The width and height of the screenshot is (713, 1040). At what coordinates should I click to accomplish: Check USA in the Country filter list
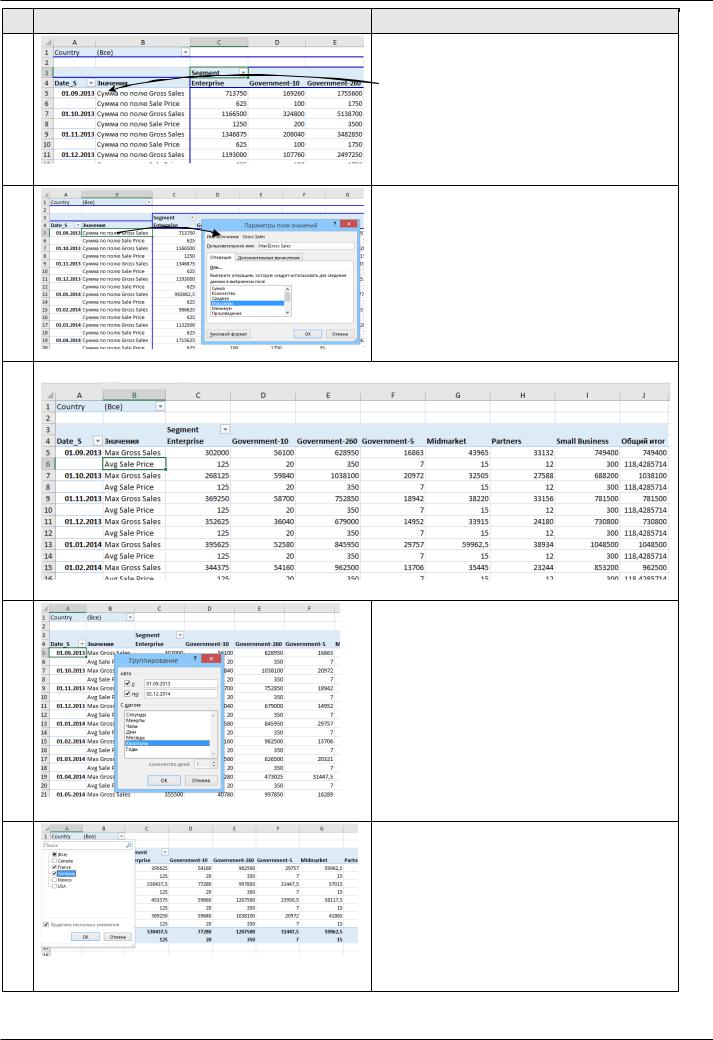(54, 886)
